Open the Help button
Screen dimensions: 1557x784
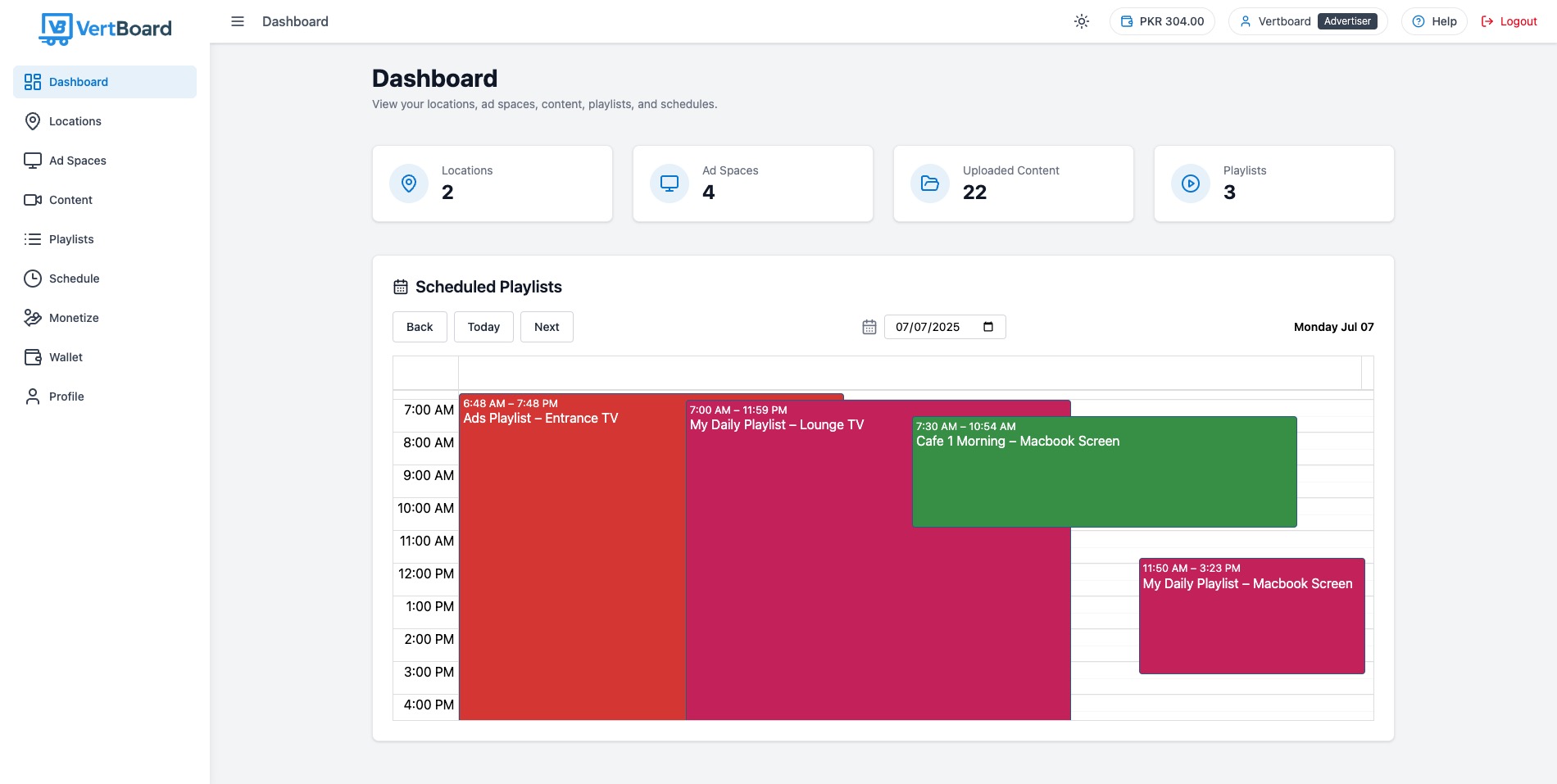point(1434,21)
